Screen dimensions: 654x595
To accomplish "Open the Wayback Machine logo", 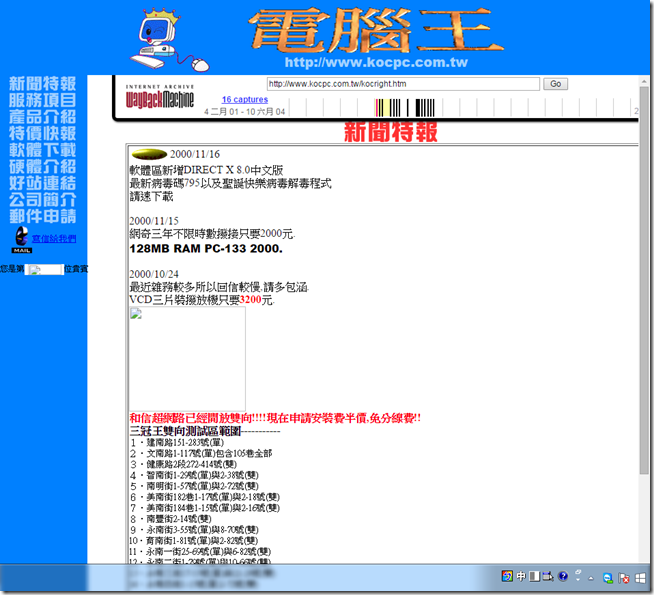I will click(160, 96).
